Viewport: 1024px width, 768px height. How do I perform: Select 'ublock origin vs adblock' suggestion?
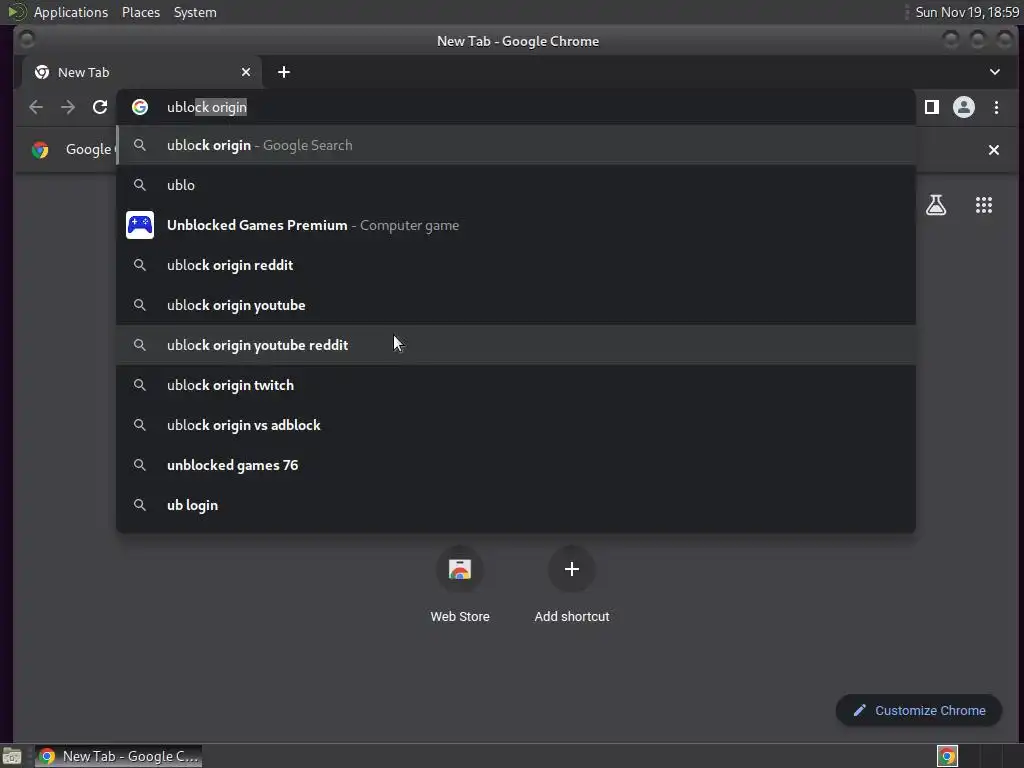(516, 425)
